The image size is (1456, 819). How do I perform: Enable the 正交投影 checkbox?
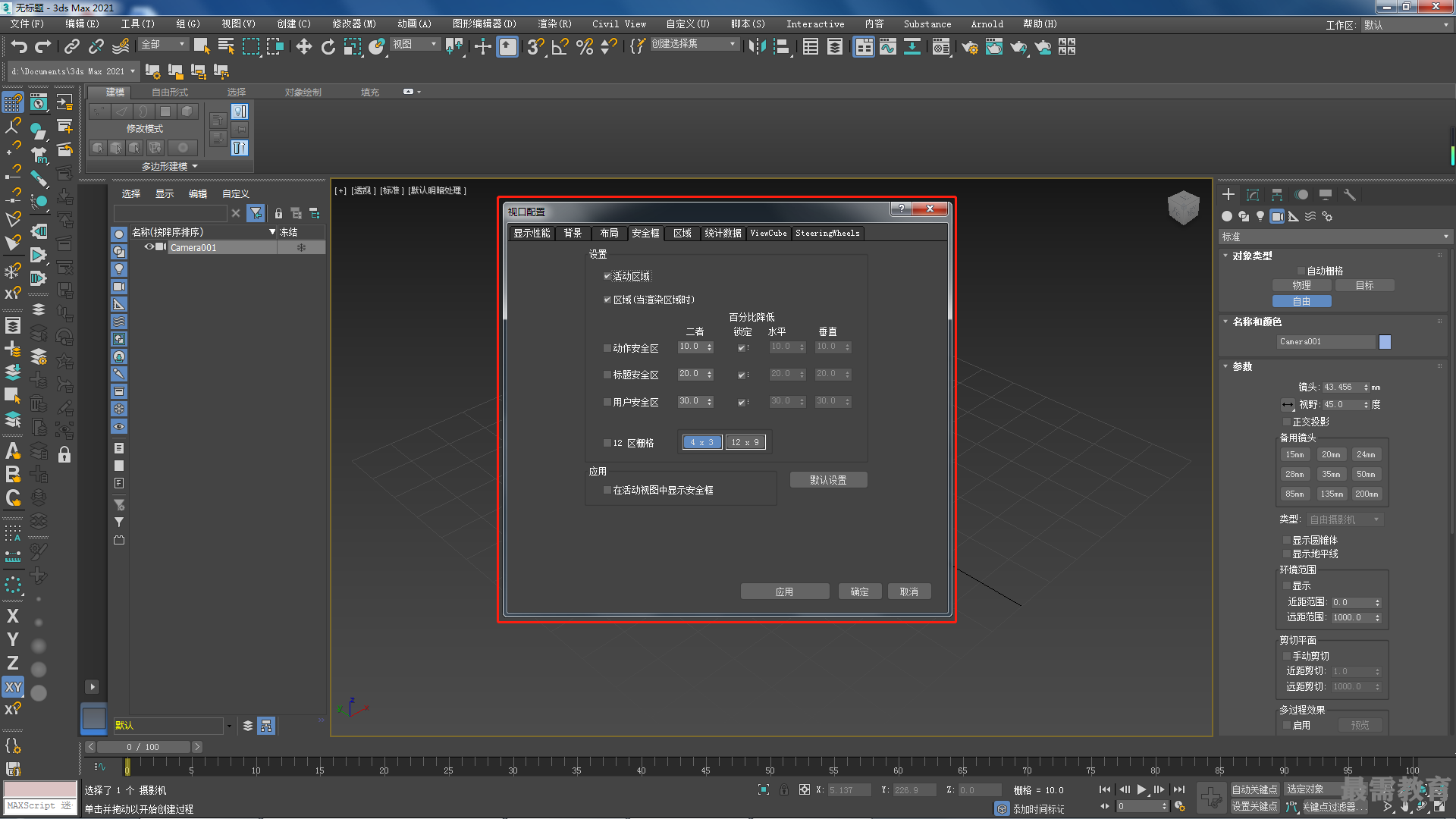click(x=1287, y=422)
